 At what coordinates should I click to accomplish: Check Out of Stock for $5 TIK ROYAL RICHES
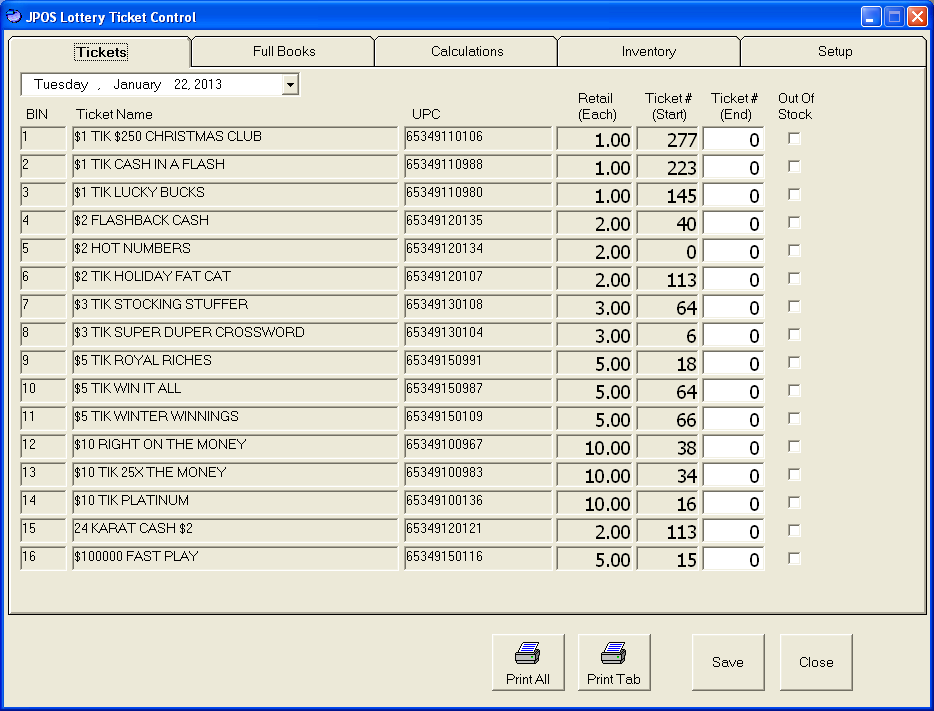click(794, 362)
